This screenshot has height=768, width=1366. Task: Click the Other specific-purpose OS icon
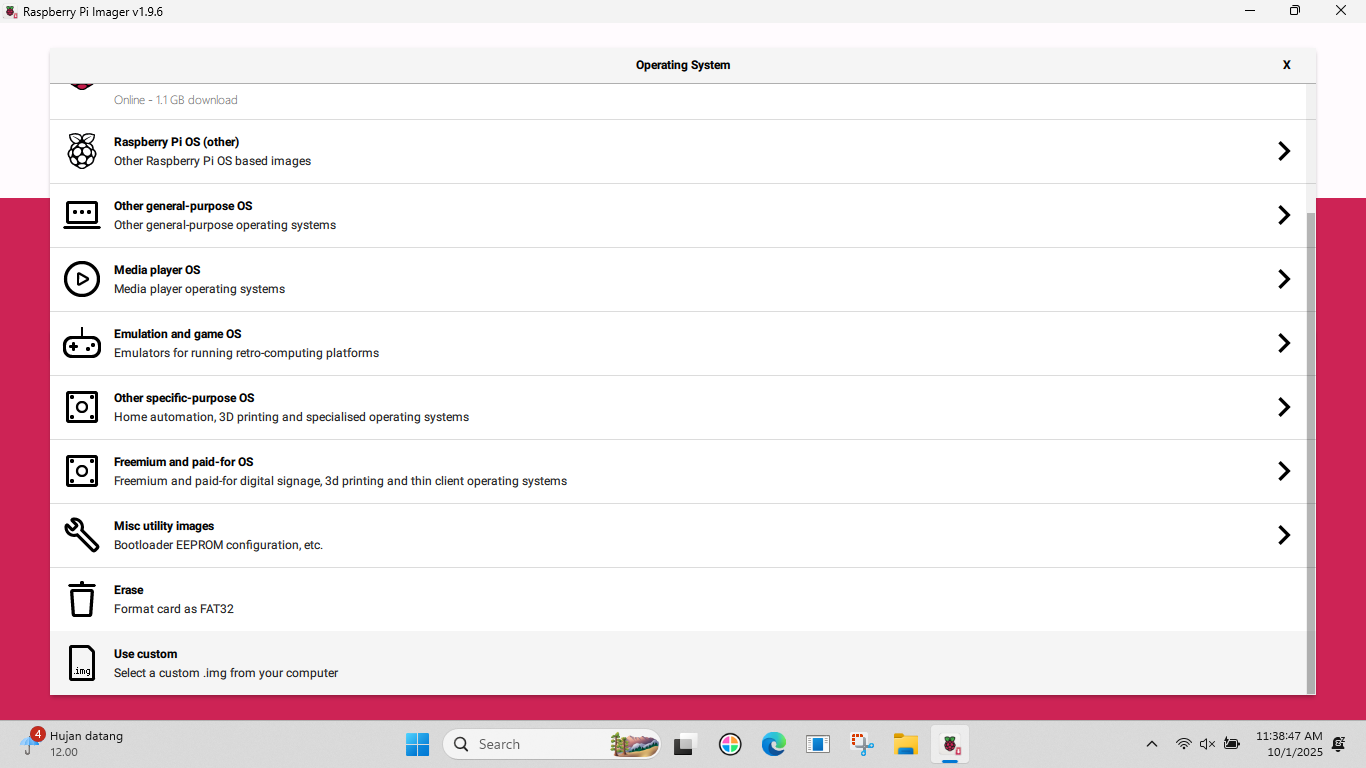click(x=82, y=407)
